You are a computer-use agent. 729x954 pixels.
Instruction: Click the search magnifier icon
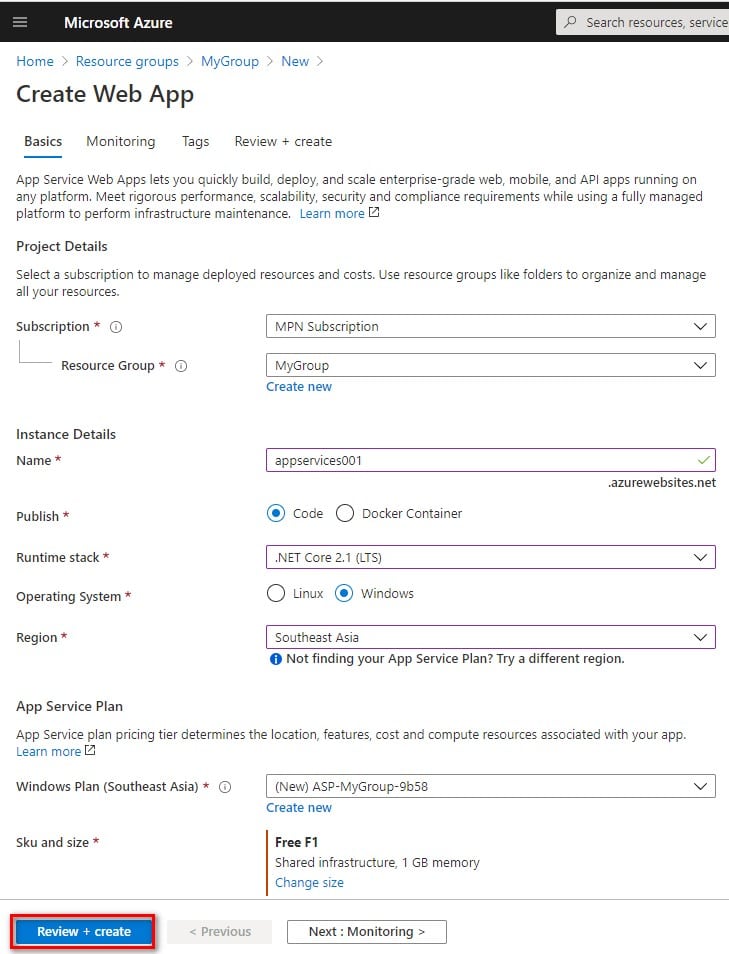(570, 22)
